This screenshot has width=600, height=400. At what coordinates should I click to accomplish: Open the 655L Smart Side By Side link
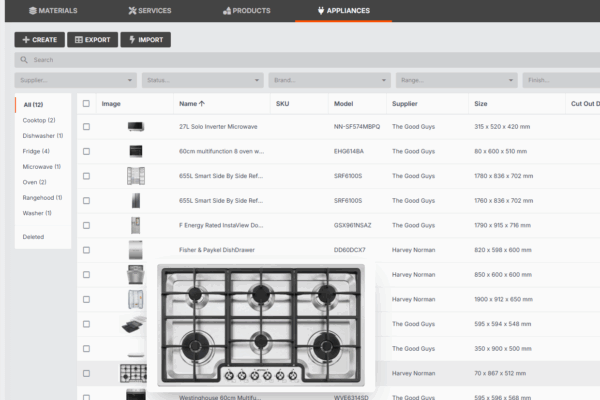pos(221,176)
